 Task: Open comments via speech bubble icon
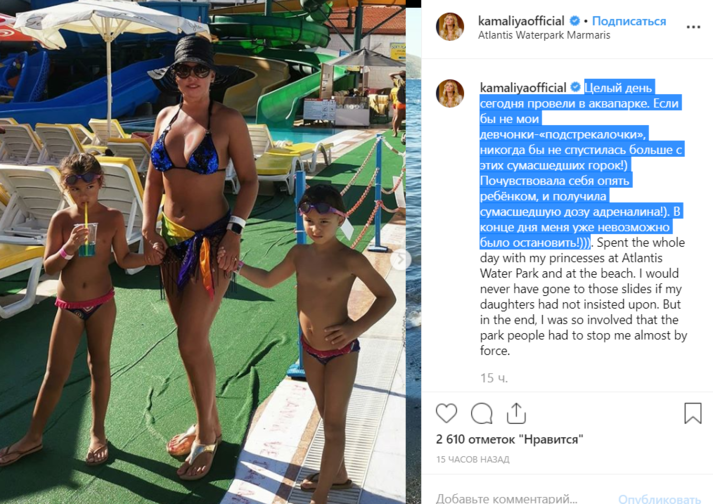point(482,413)
